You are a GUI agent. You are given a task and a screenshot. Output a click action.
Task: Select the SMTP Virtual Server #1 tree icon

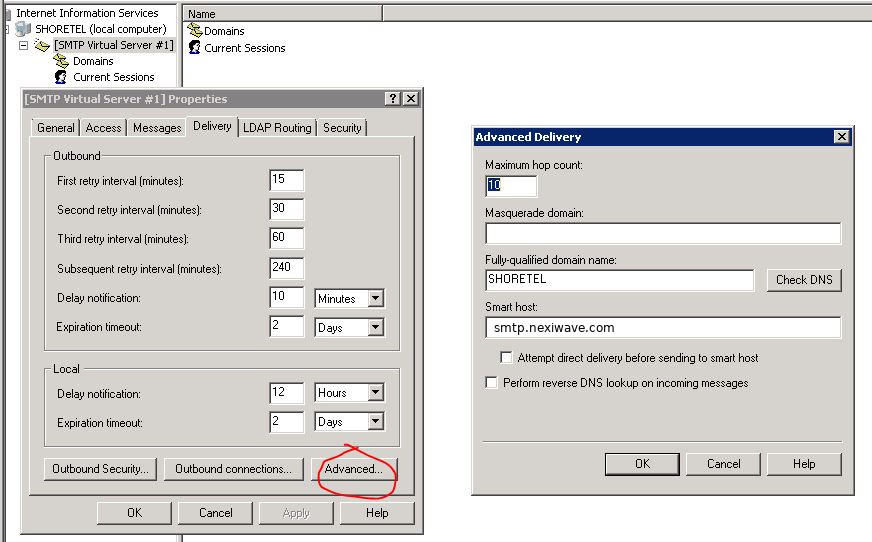[x=42, y=45]
